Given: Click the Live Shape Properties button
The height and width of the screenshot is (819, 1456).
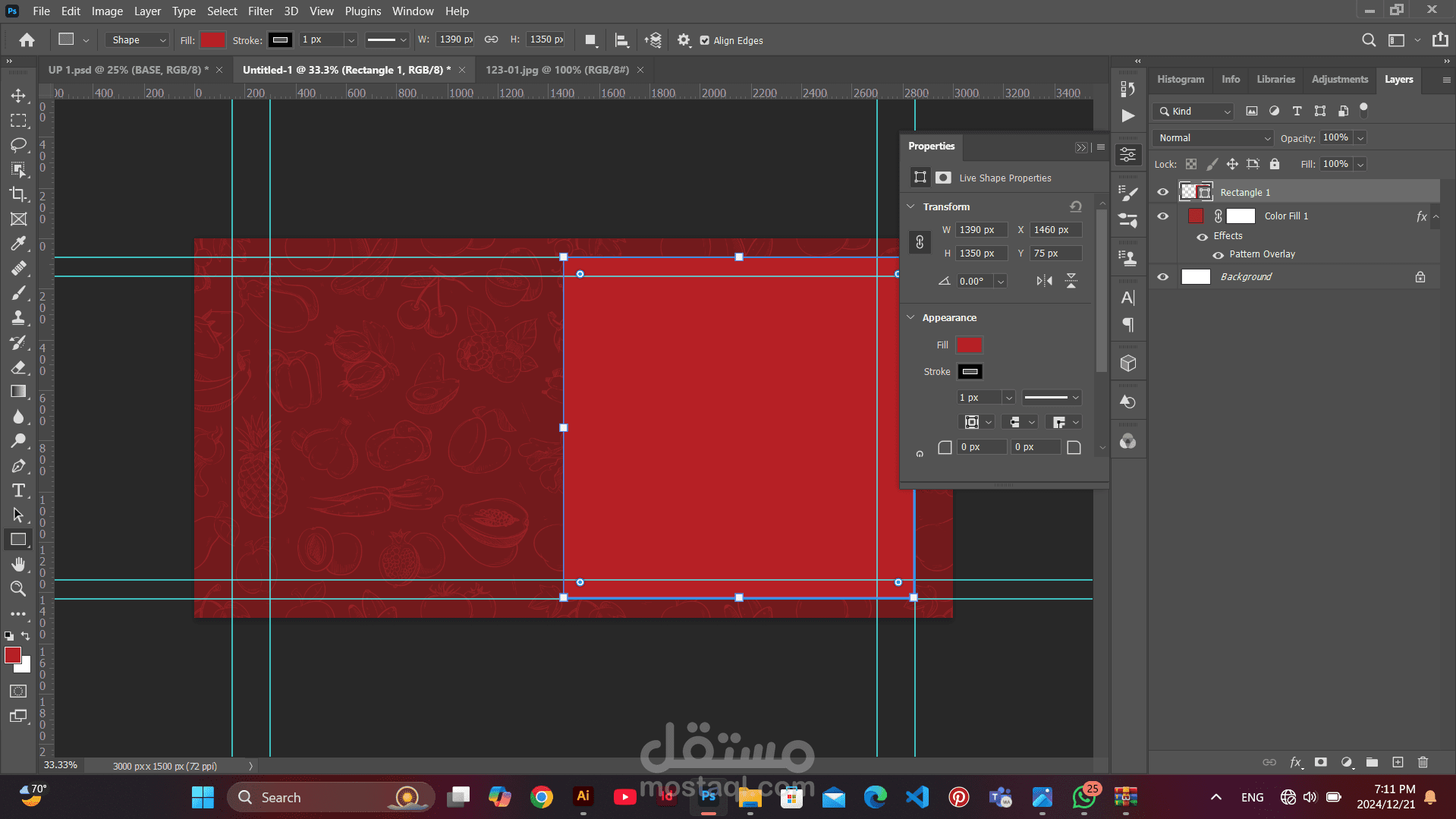Looking at the screenshot, I should (x=920, y=178).
